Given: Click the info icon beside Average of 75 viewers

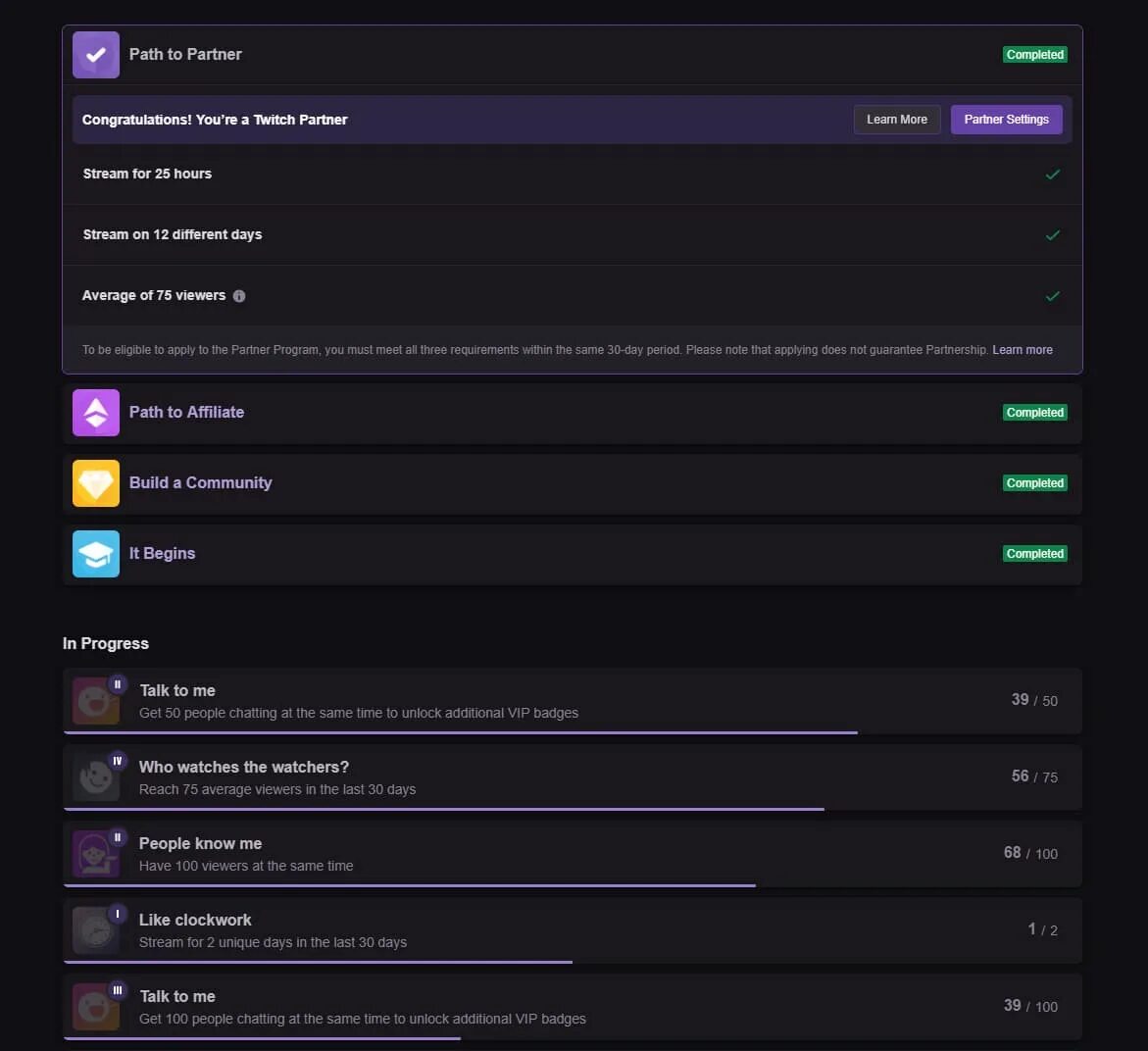Looking at the screenshot, I should (x=239, y=296).
